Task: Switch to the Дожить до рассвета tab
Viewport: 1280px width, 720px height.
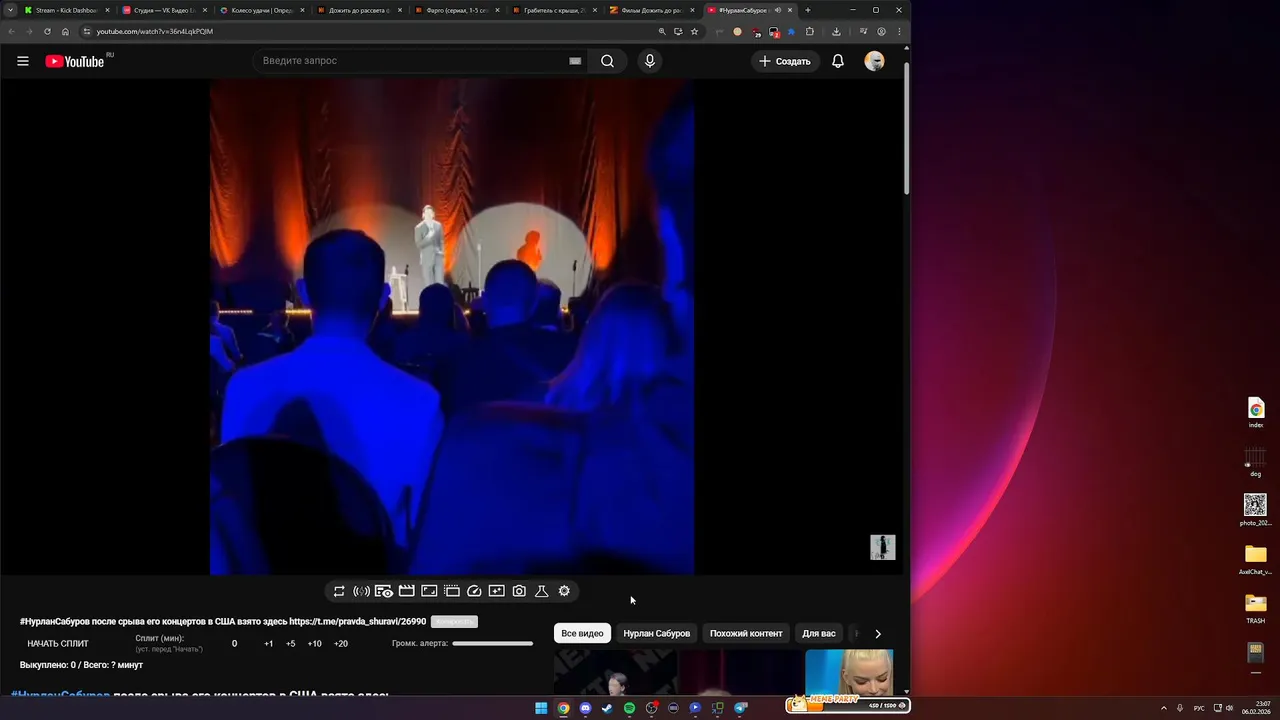Action: tap(358, 10)
